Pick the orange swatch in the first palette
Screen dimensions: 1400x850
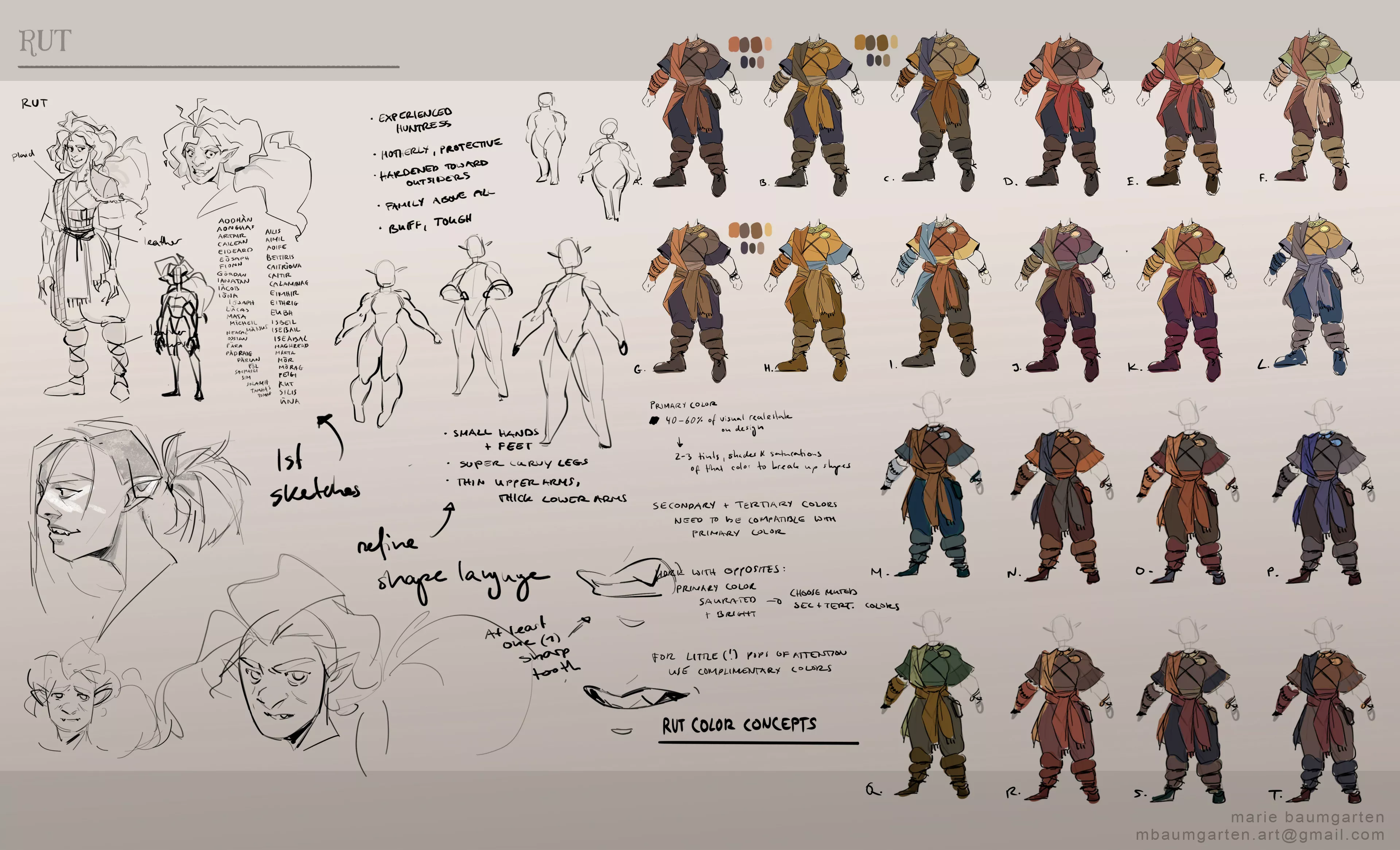click(734, 44)
